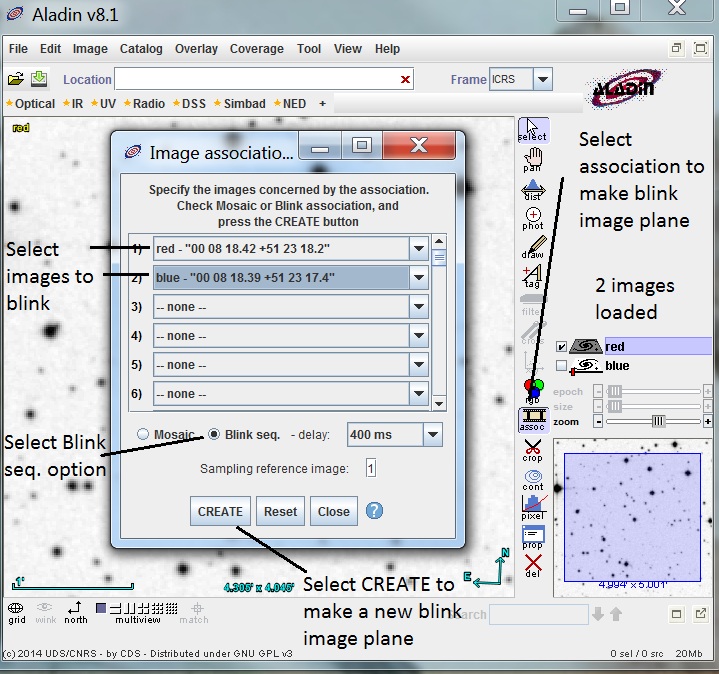Screen dimensions: 719x674
Task: Select the tag text tool
Action: (532, 276)
